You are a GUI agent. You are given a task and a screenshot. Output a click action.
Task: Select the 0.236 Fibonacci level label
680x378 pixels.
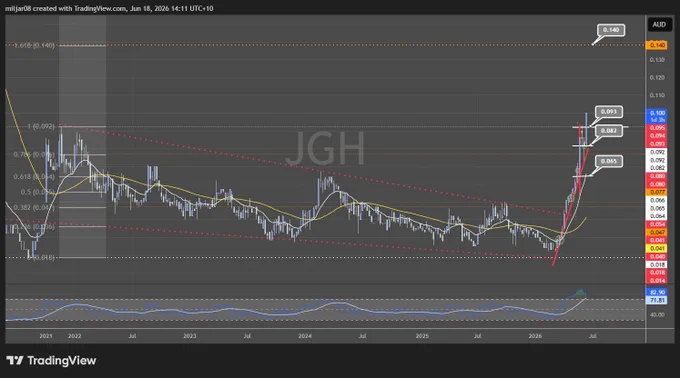(34, 226)
